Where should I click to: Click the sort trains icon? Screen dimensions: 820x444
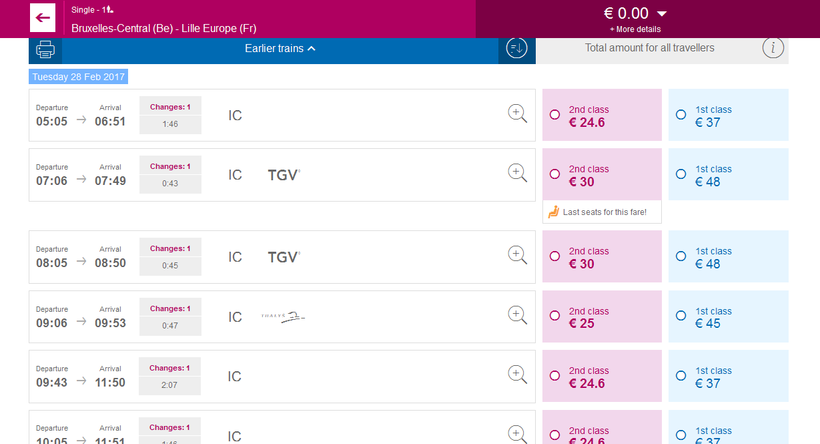(x=517, y=48)
